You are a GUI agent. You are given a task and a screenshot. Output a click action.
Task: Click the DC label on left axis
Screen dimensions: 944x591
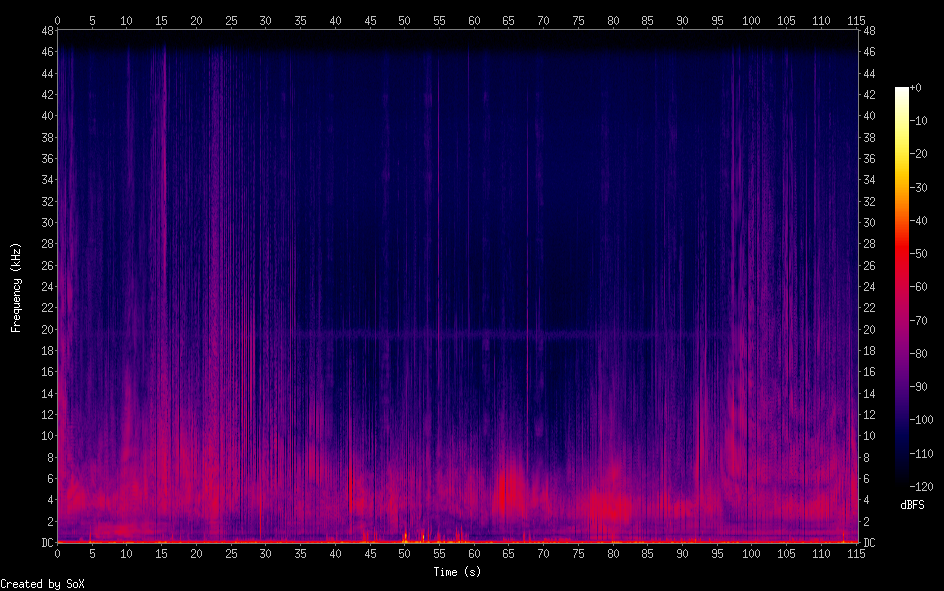click(44, 543)
